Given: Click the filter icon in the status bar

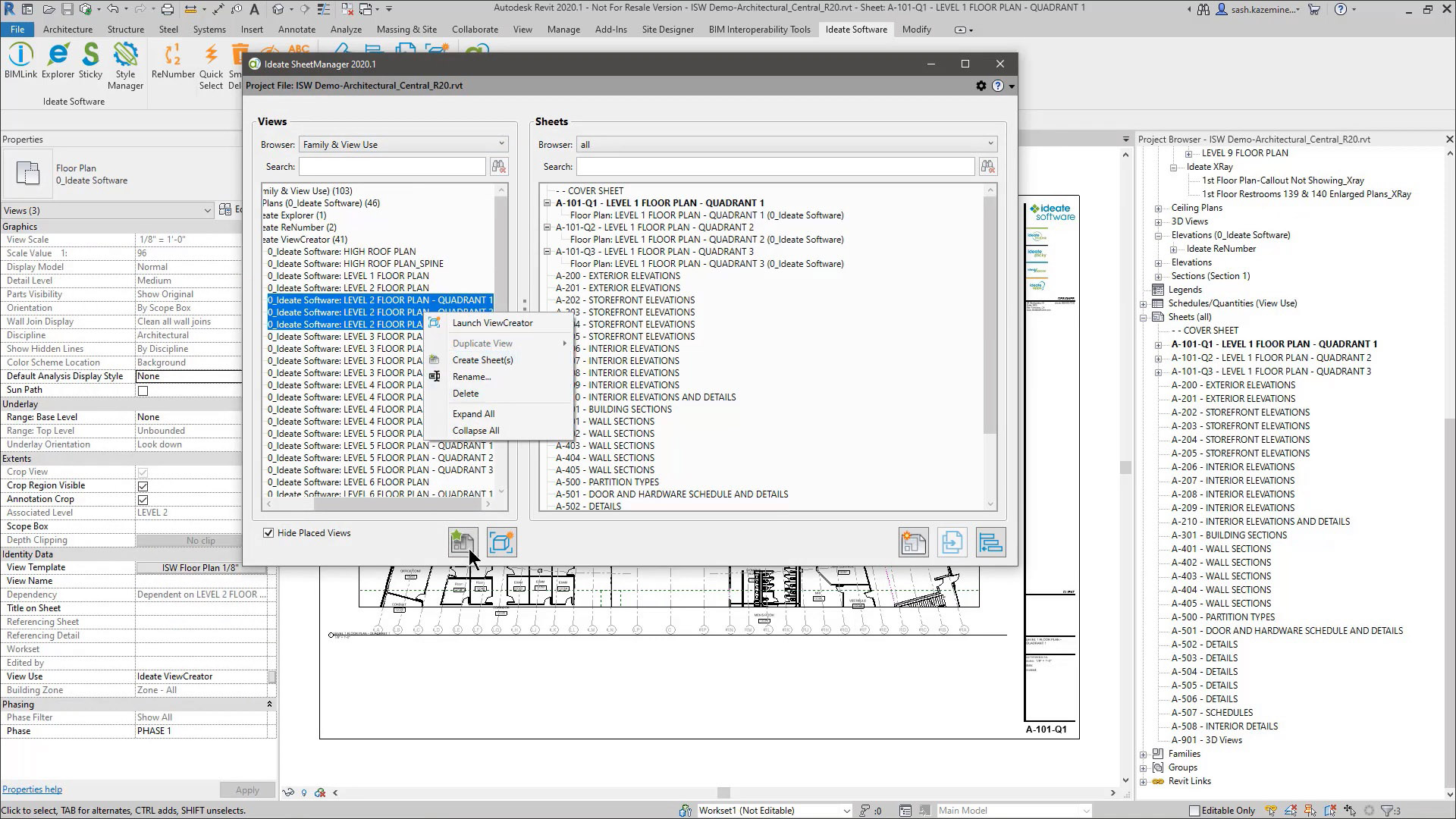Looking at the screenshot, I should 1385,811.
